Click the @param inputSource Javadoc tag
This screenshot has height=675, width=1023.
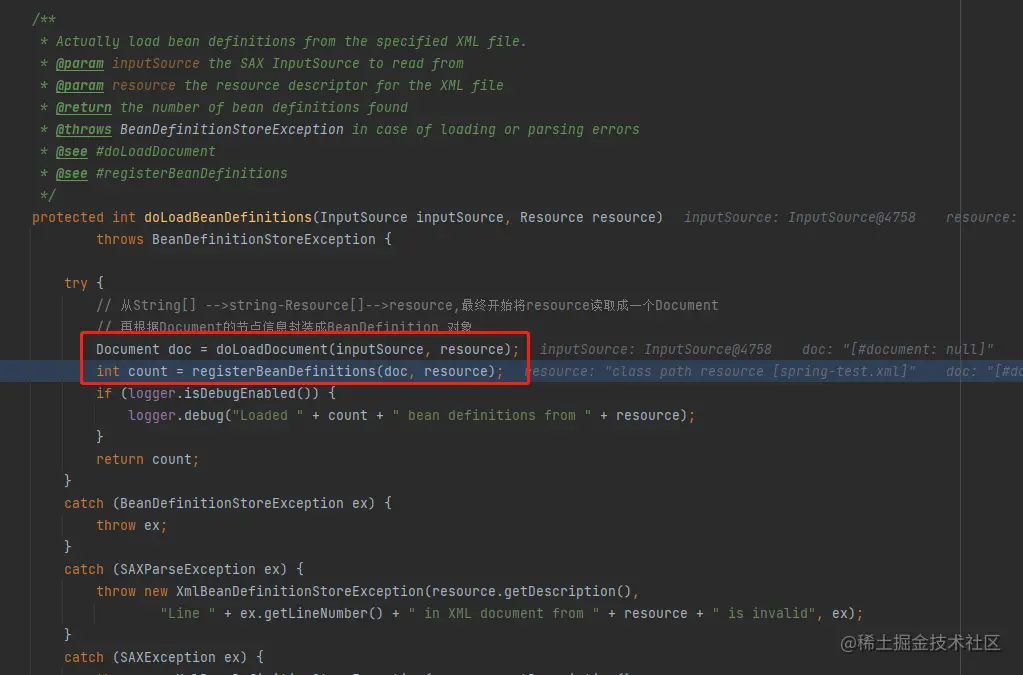tap(128, 63)
